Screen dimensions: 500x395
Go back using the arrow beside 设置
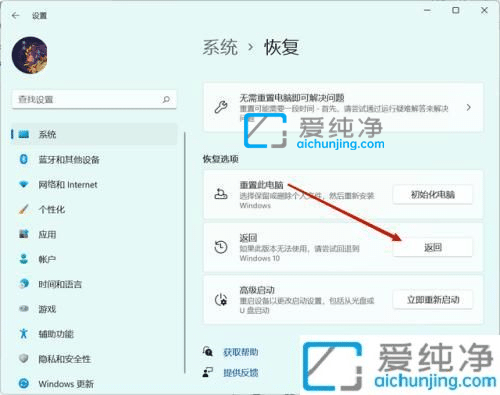(15, 15)
